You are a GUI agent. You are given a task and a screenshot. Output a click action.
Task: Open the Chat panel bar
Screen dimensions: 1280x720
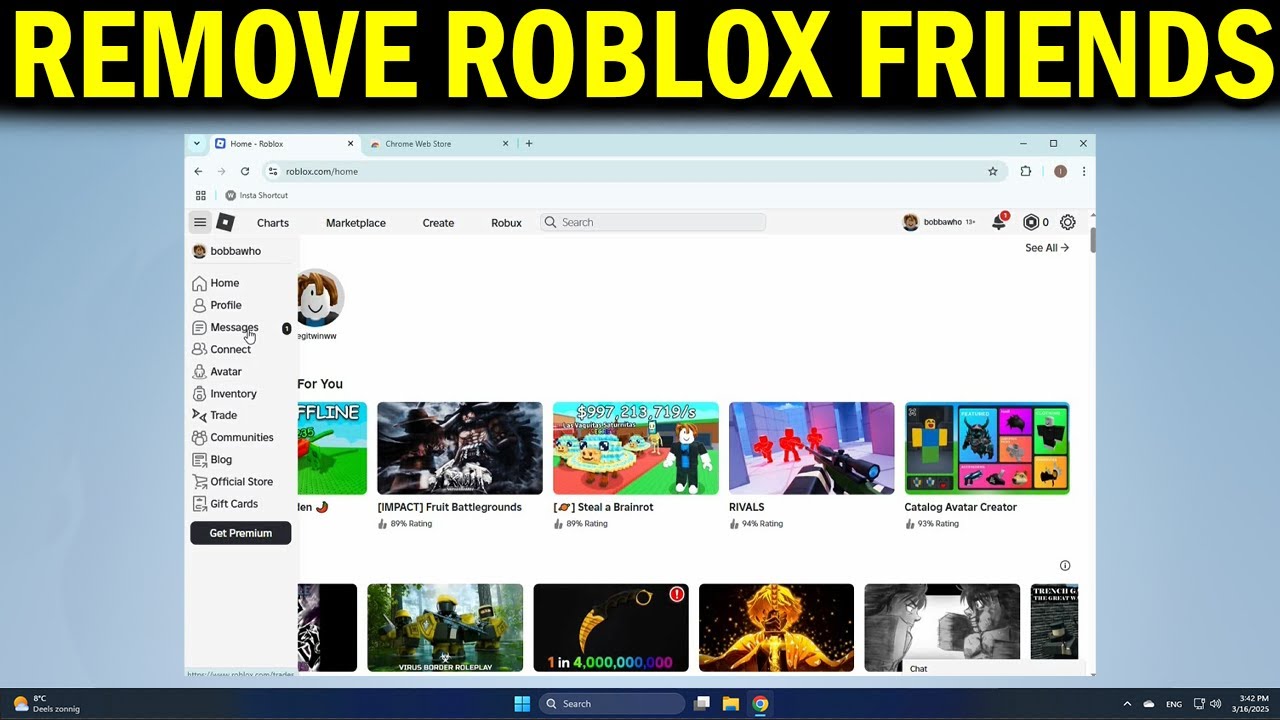coord(994,668)
